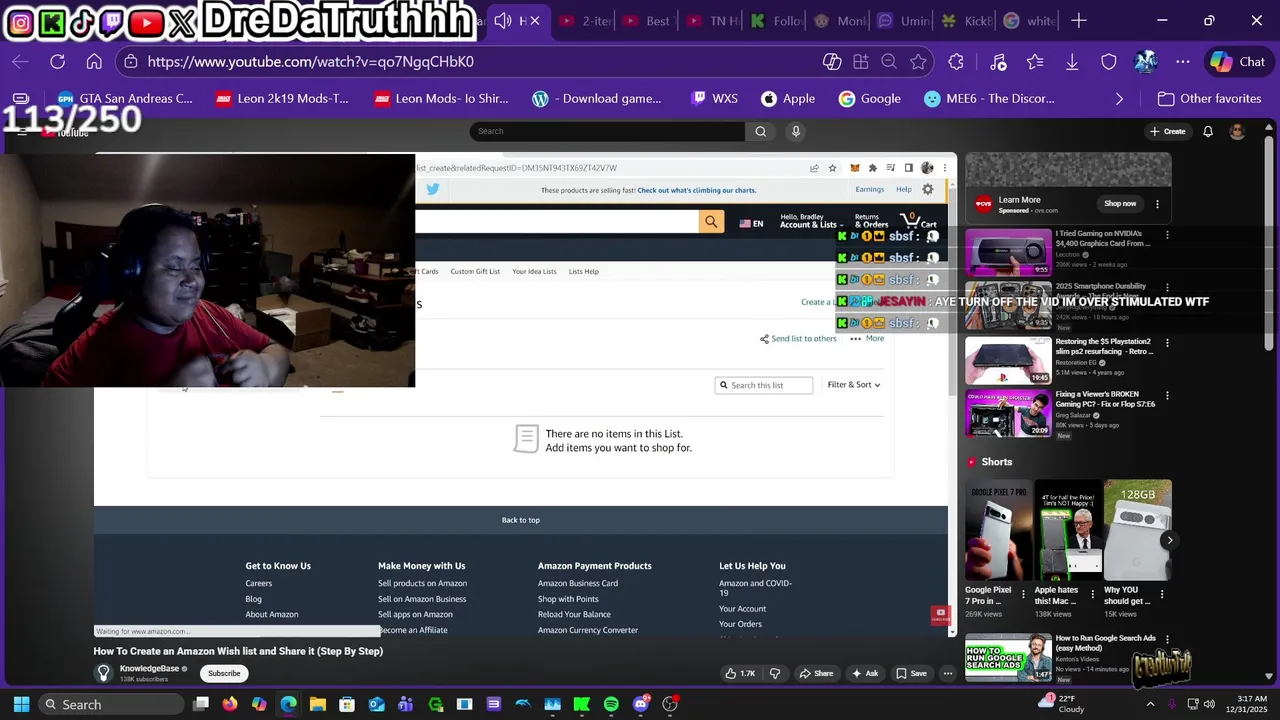This screenshot has width=1280, height=720.
Task: Open menu for NVIDIA $4,400 Graphics Card video
Action: point(1167,235)
